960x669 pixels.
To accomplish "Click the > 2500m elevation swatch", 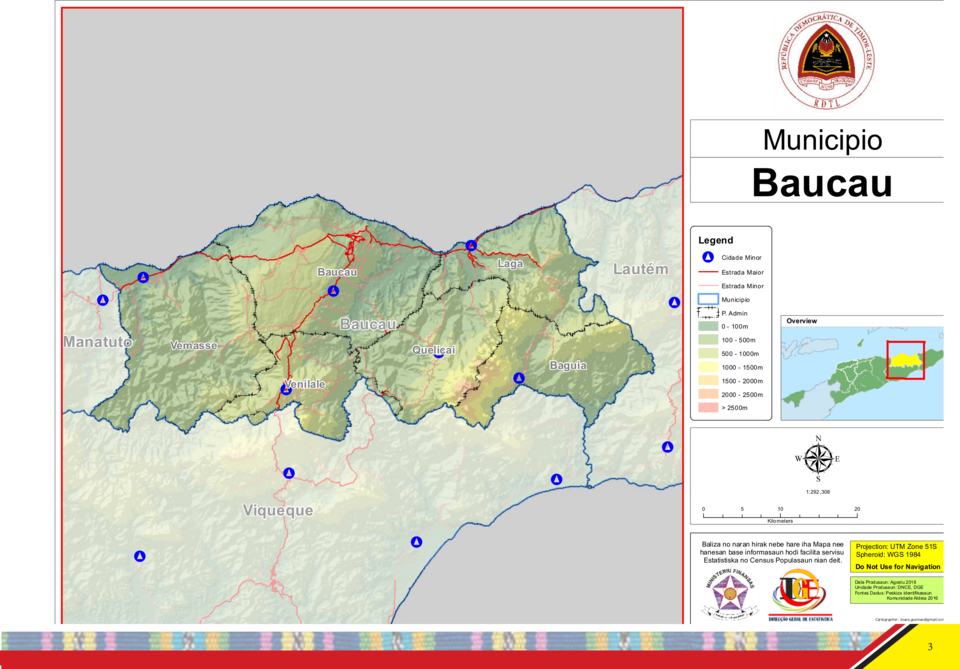I will tap(708, 408).
